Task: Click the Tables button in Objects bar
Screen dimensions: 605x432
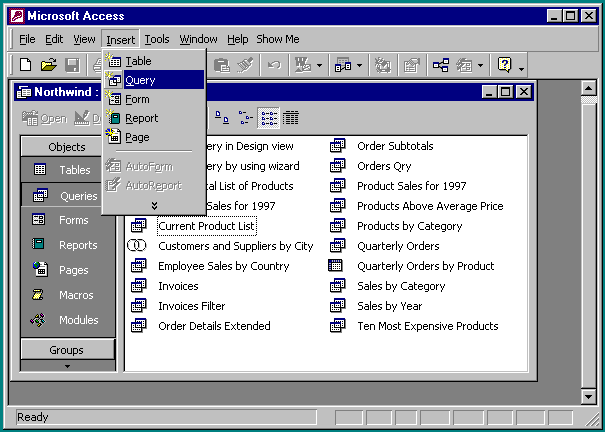Action: 66,170
